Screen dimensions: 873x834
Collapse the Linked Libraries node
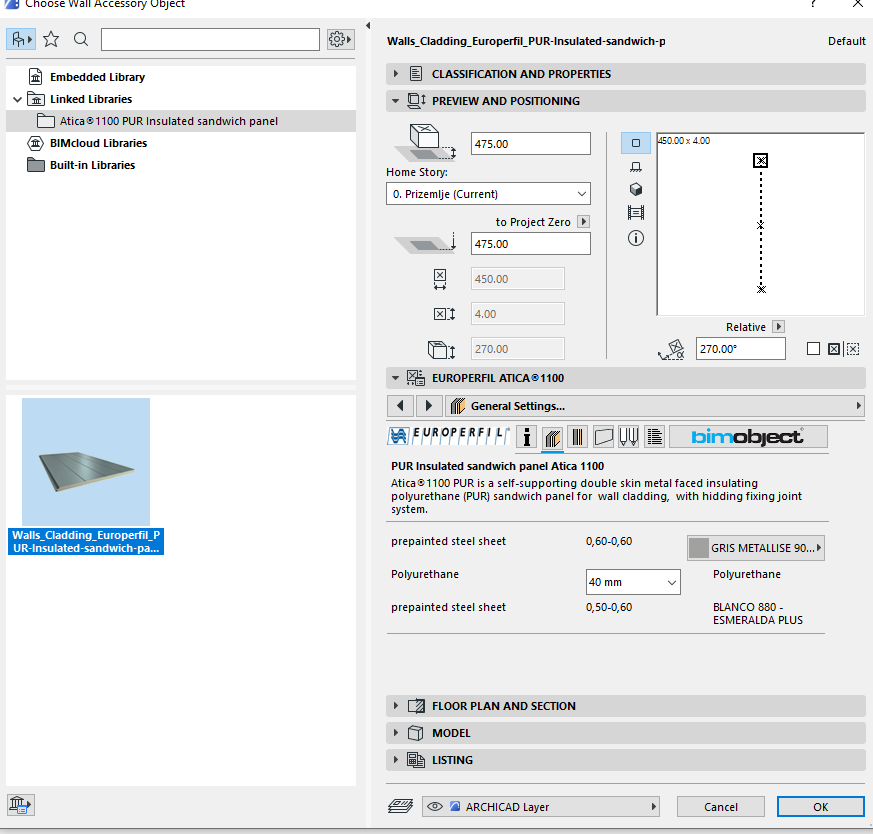pos(17,100)
